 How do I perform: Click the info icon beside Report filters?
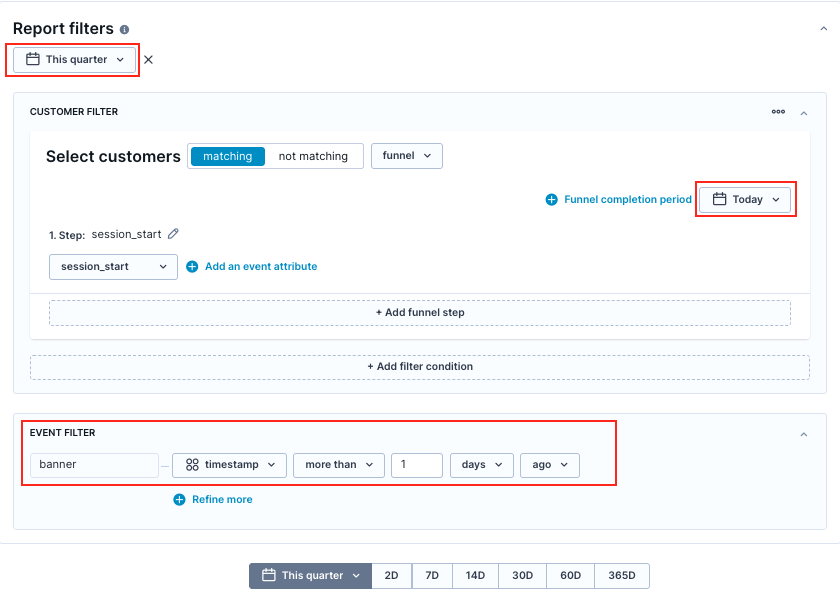point(124,29)
